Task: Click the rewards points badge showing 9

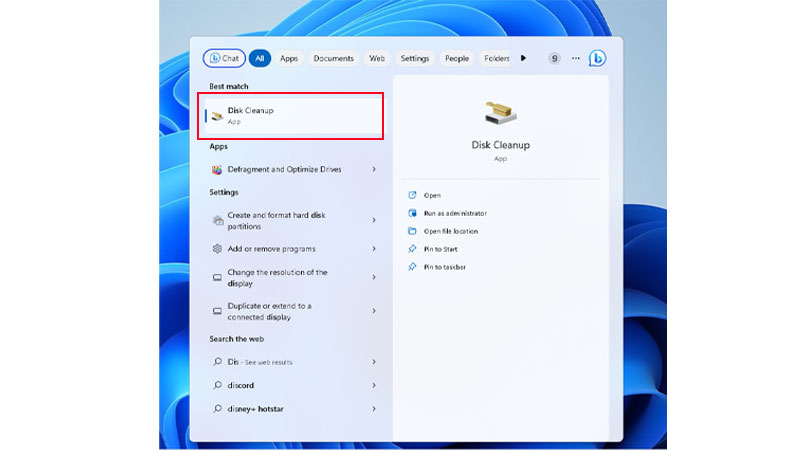Action: 554,58
